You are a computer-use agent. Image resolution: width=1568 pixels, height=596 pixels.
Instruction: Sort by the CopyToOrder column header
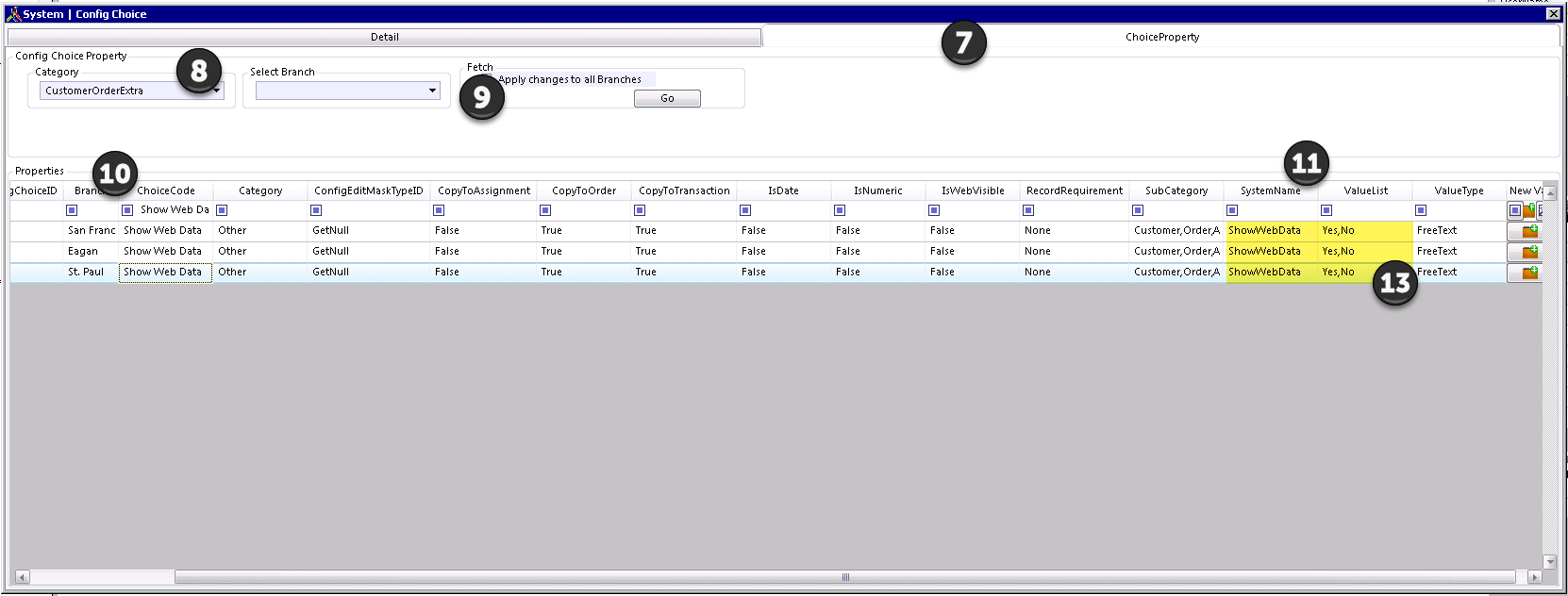[x=584, y=190]
